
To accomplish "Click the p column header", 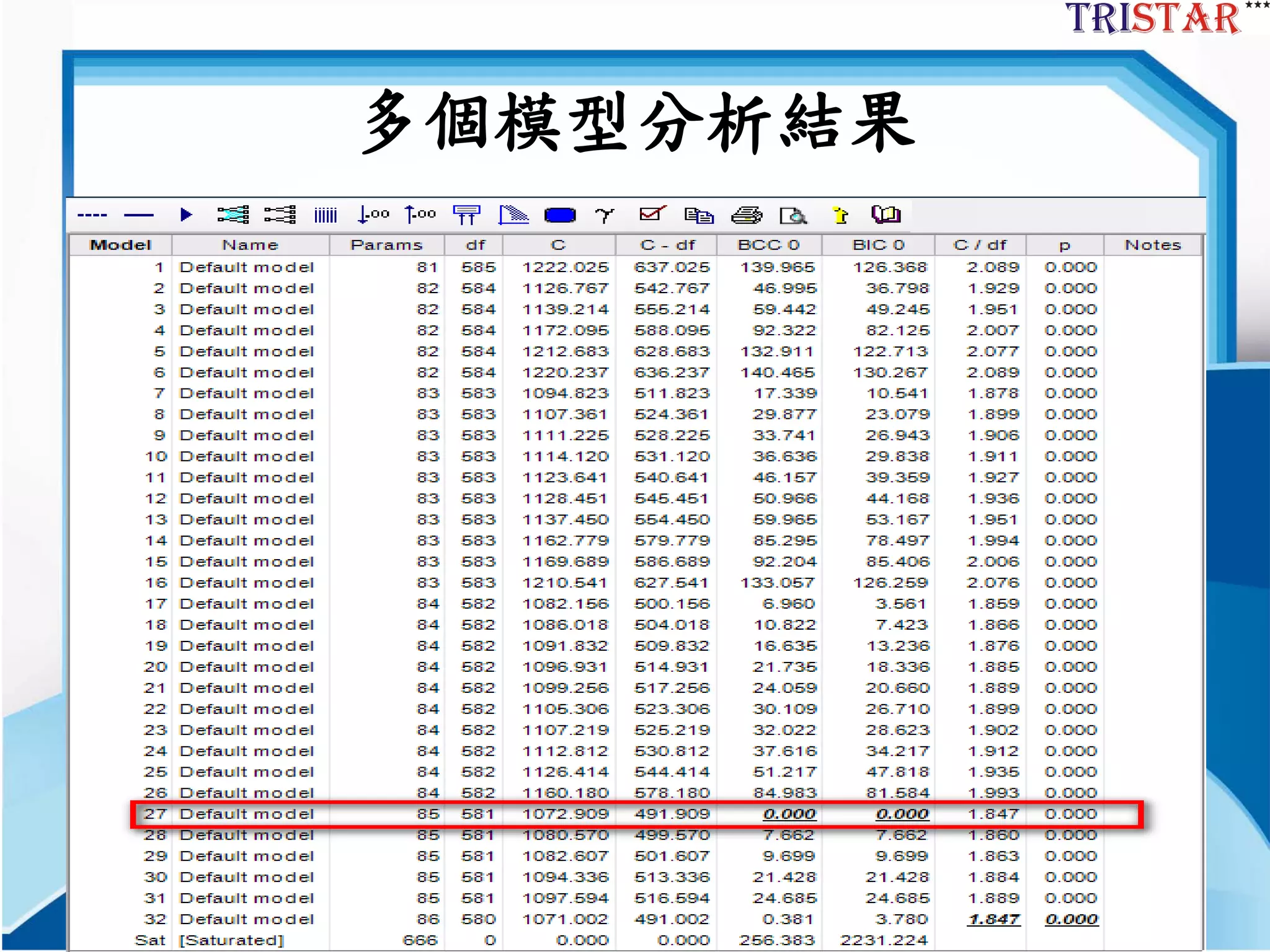I will pos(1065,245).
